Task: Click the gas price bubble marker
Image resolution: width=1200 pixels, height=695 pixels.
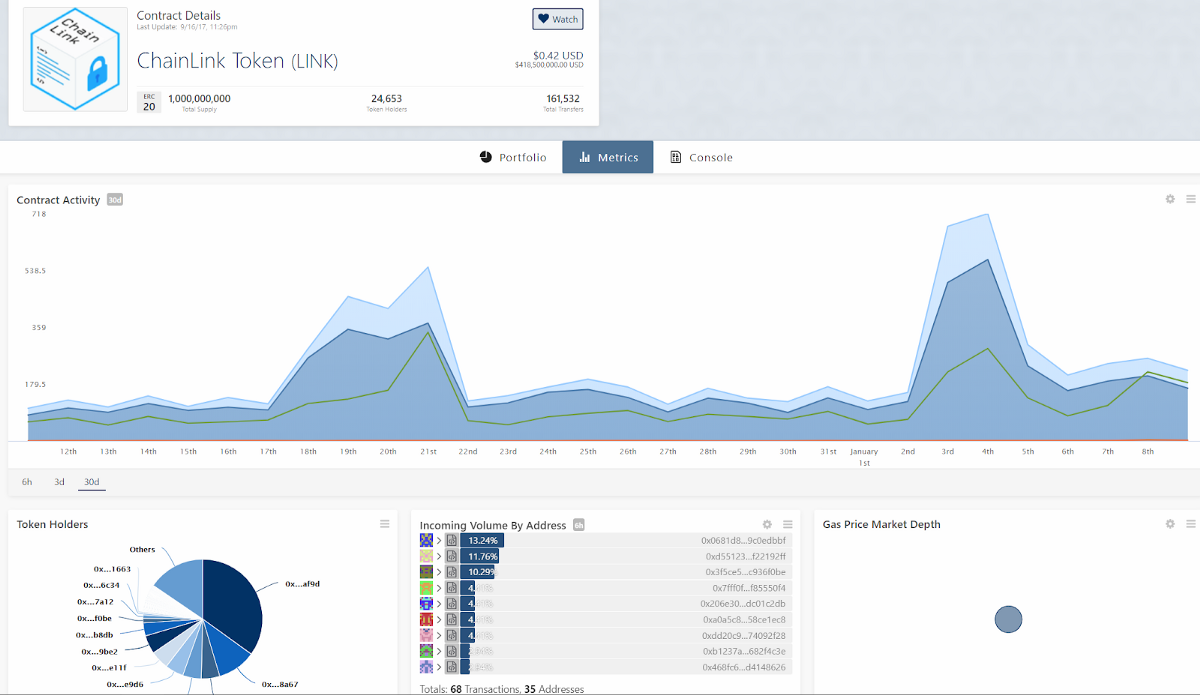Action: [x=1008, y=619]
